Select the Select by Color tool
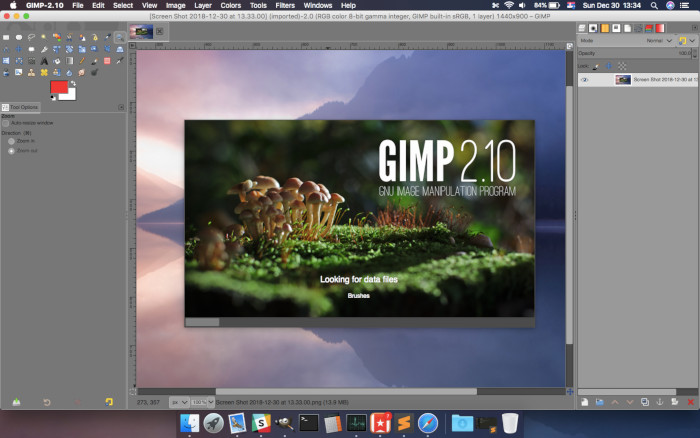The image size is (700, 438). pyautogui.click(x=57, y=38)
